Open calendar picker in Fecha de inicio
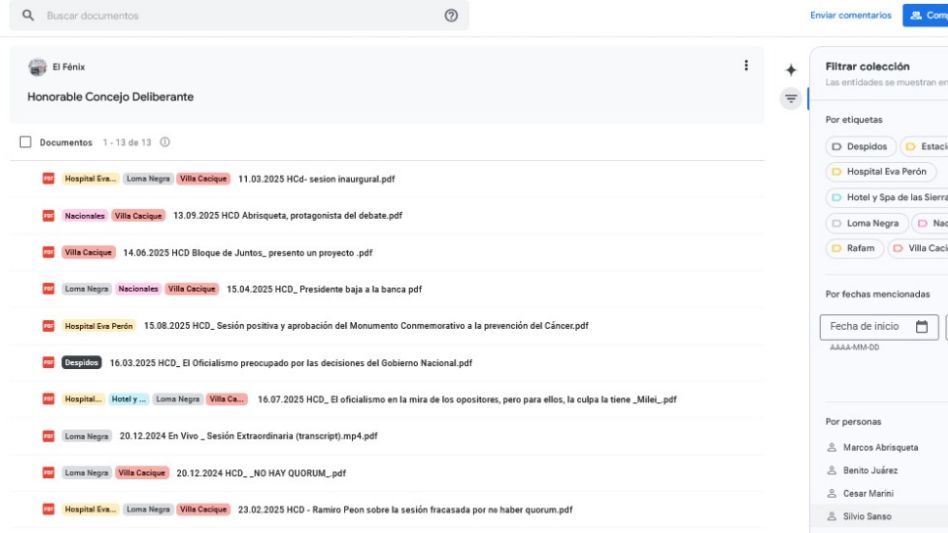Image resolution: width=948 pixels, height=533 pixels. coord(921,326)
